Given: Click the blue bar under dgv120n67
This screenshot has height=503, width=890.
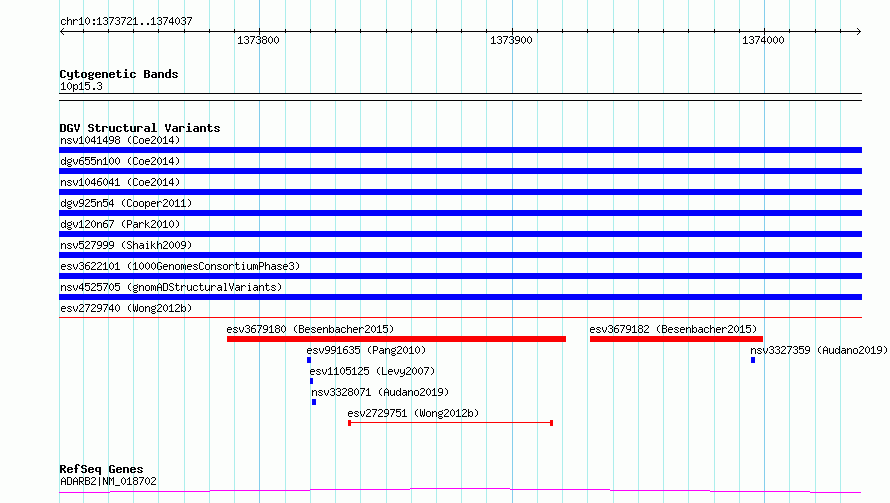Looking at the screenshot, I should pos(460,234).
